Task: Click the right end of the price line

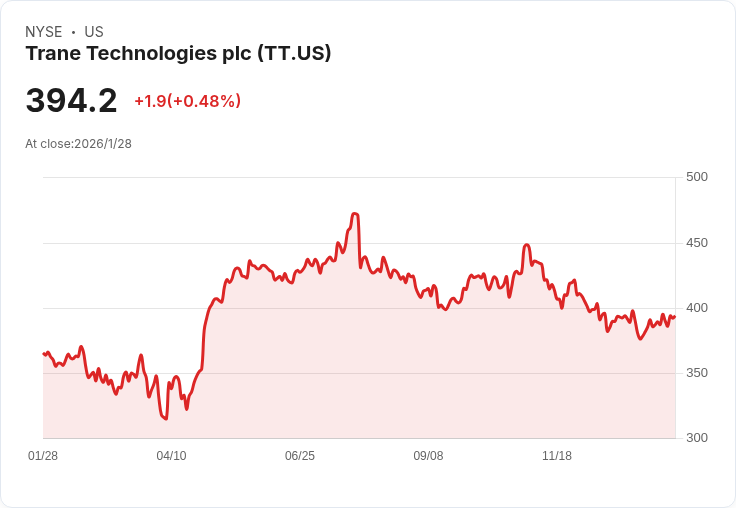Action: (675, 317)
